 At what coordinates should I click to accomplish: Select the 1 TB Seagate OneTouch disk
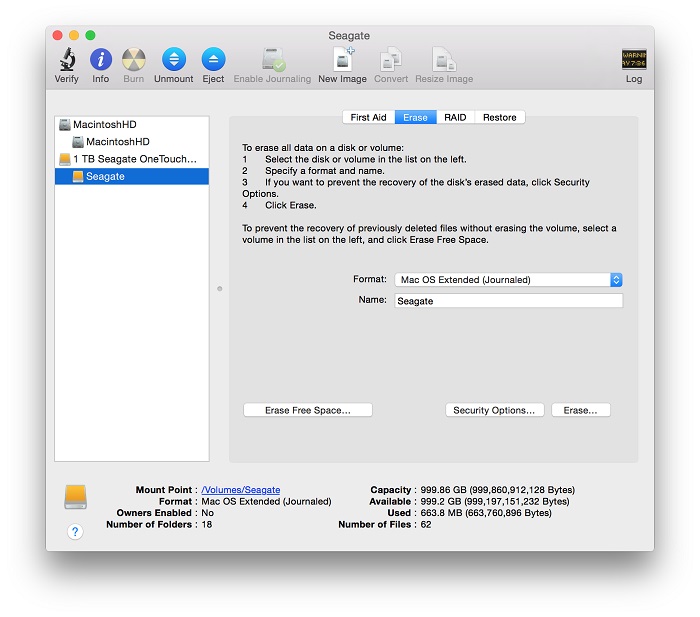pos(132,159)
